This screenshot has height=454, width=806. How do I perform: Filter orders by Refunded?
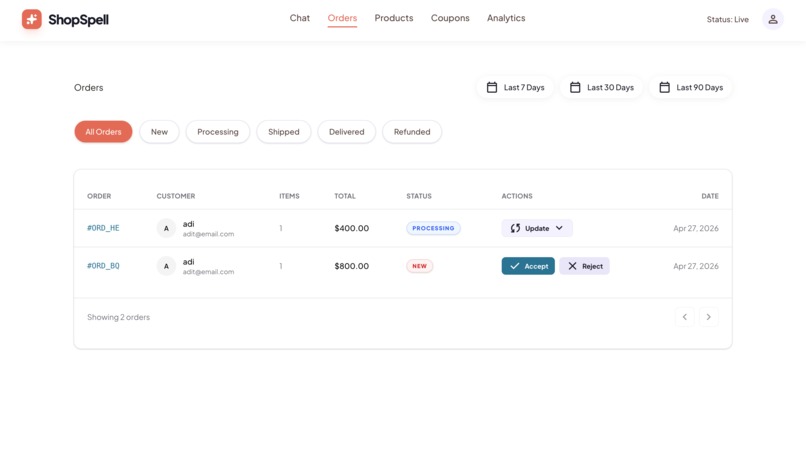tap(412, 132)
